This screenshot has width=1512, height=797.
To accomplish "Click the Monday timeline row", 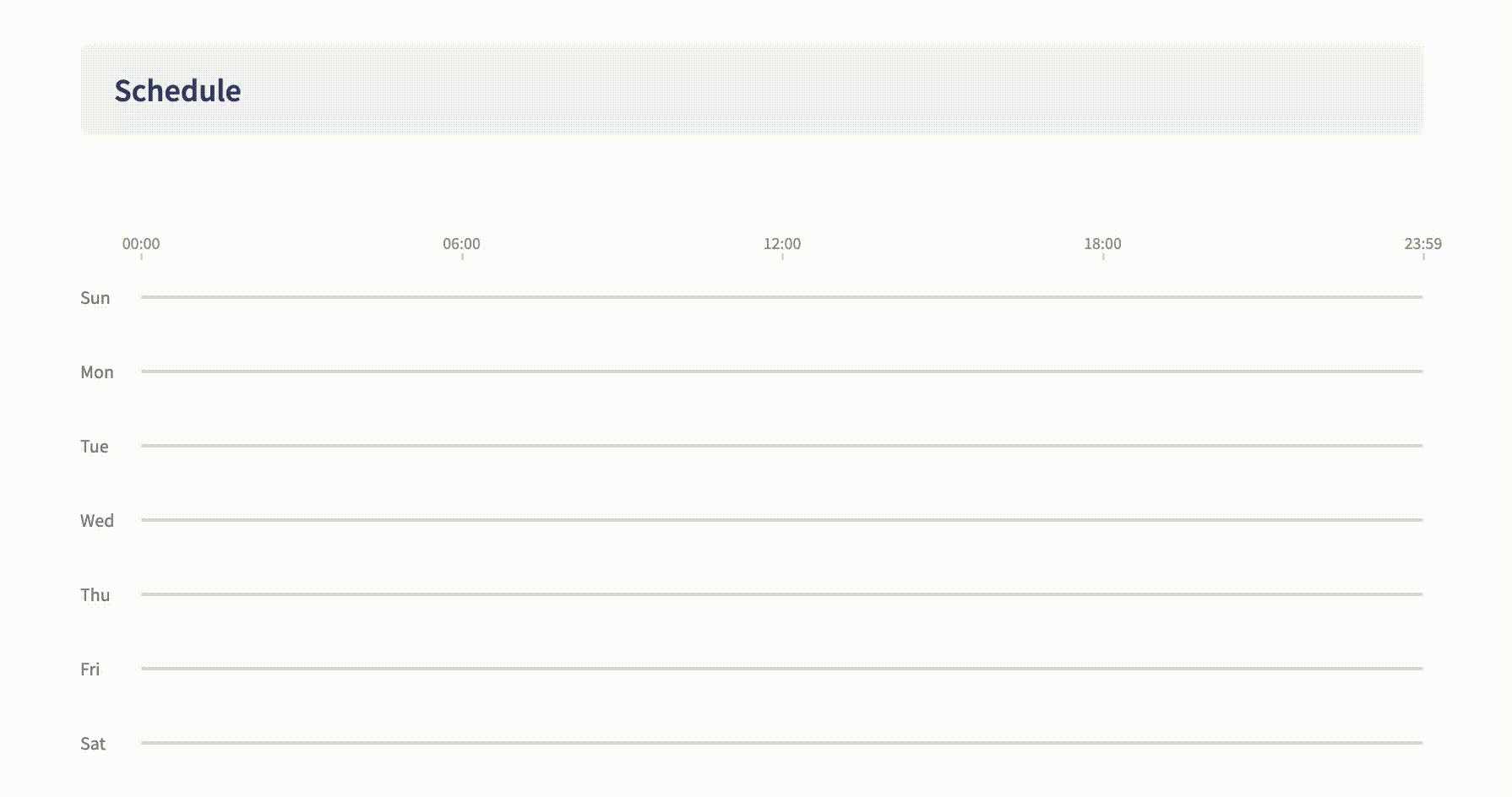I will click(781, 371).
